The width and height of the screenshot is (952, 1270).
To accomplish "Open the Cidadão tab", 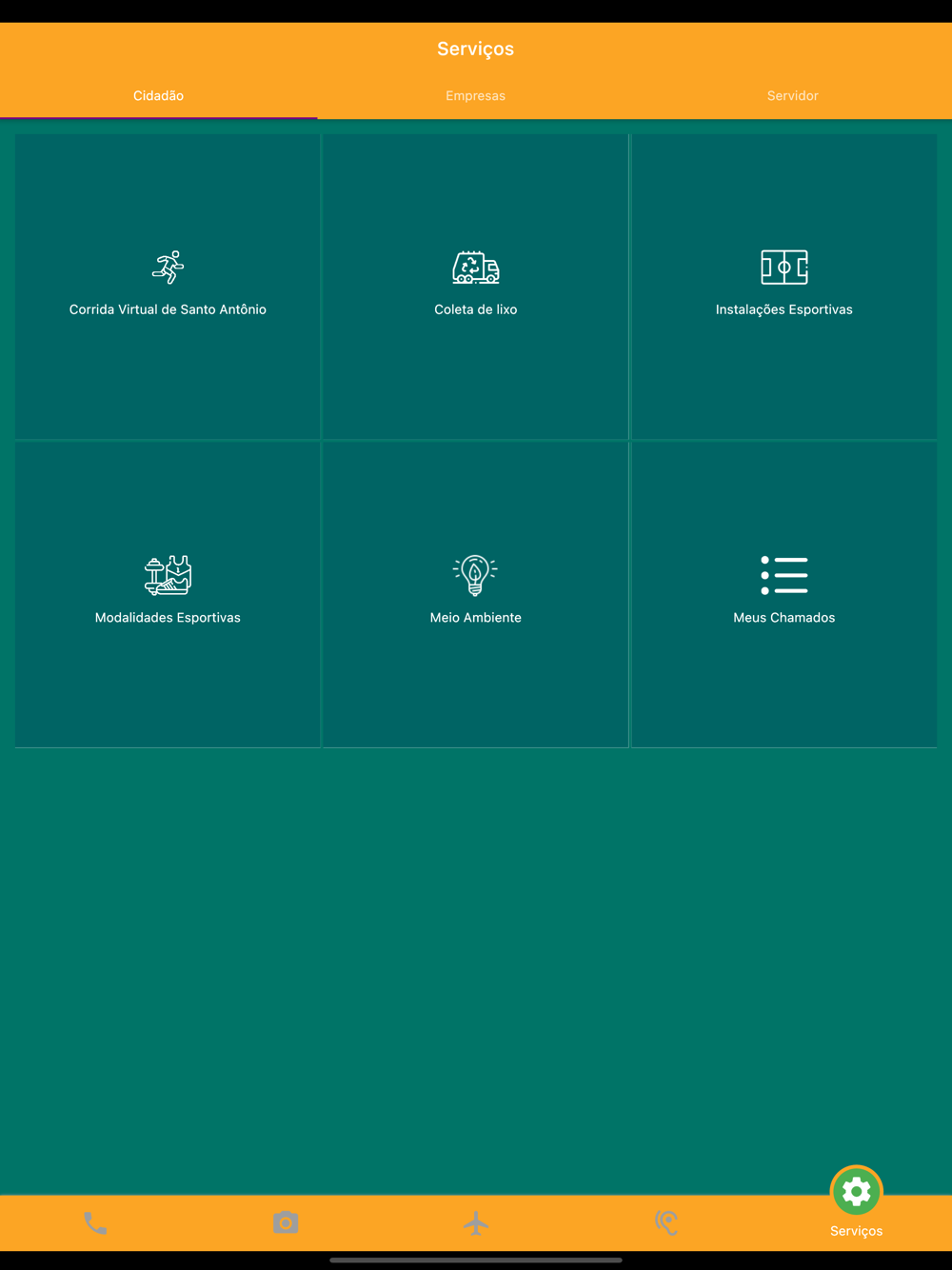I will pyautogui.click(x=158, y=96).
